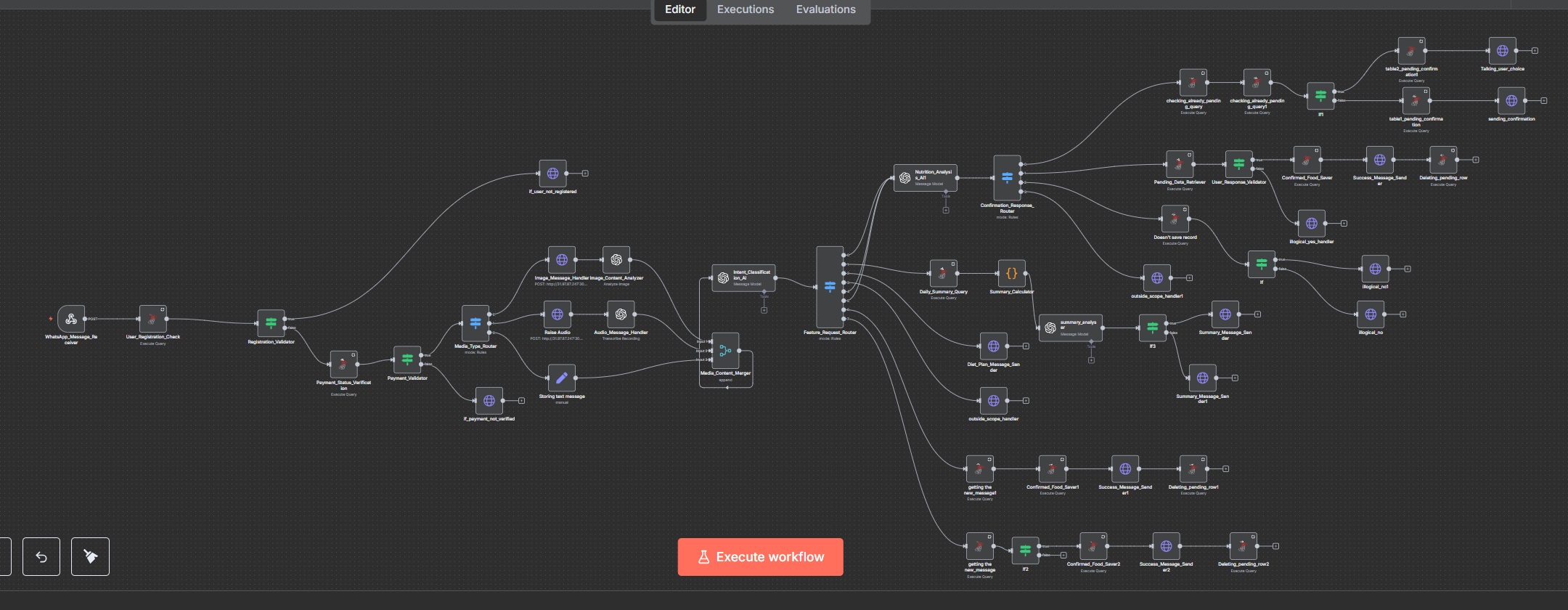Select the Diet_Plan_Message_Sender node
The height and width of the screenshot is (610, 1568).
[x=993, y=346]
